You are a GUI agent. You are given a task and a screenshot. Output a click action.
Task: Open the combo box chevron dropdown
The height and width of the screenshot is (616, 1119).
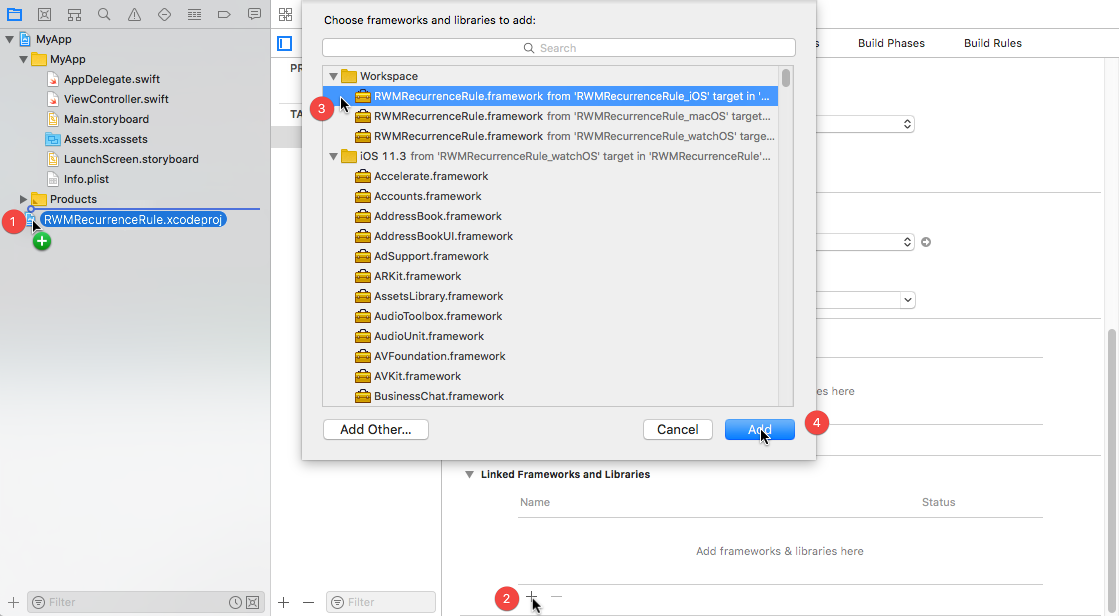[x=907, y=300]
